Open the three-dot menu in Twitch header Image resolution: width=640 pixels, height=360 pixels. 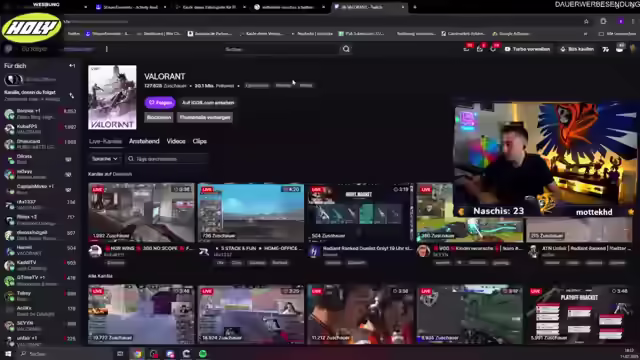107,49
